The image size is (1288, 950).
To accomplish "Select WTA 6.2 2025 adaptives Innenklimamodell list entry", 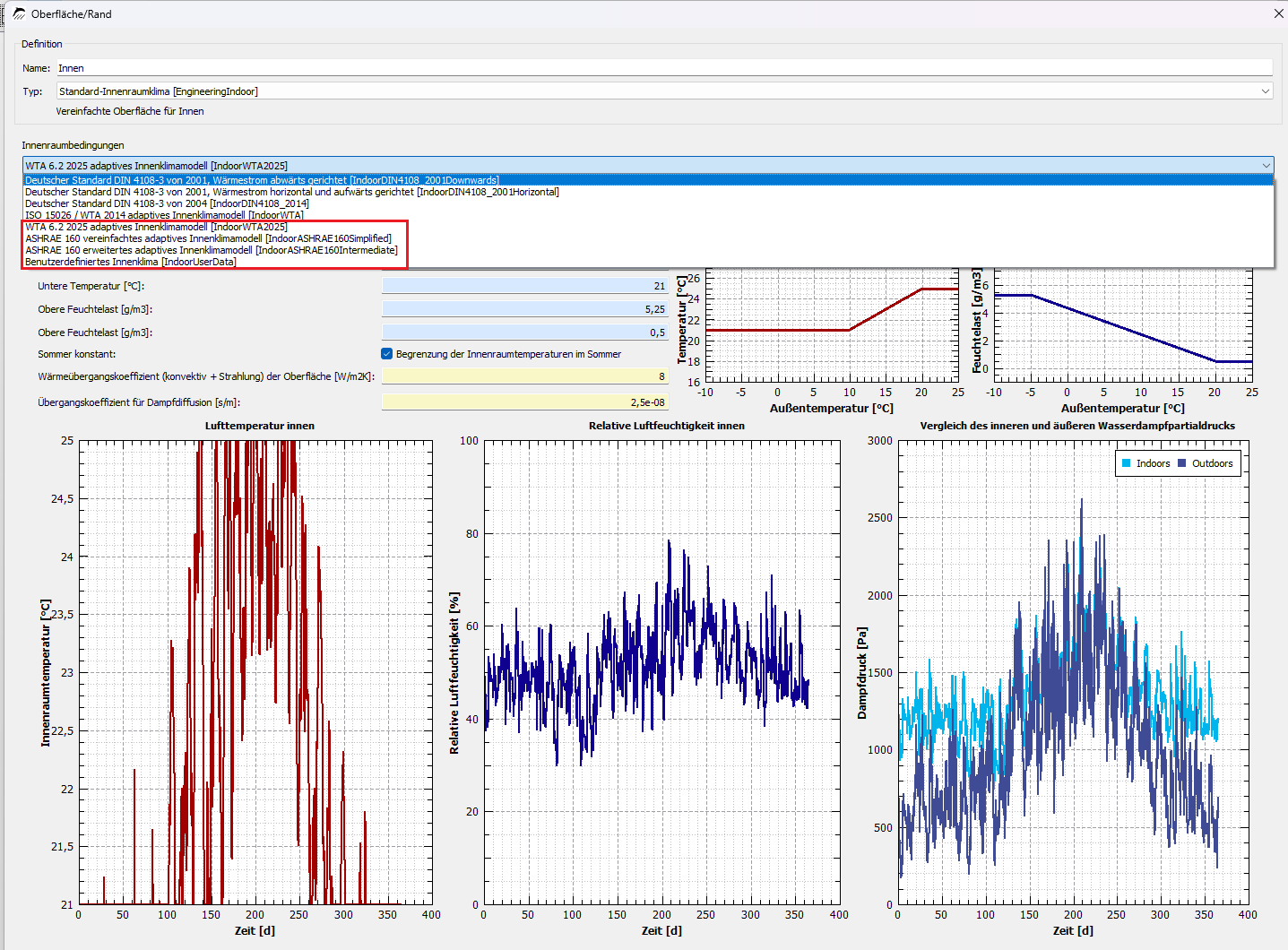I will (x=648, y=227).
